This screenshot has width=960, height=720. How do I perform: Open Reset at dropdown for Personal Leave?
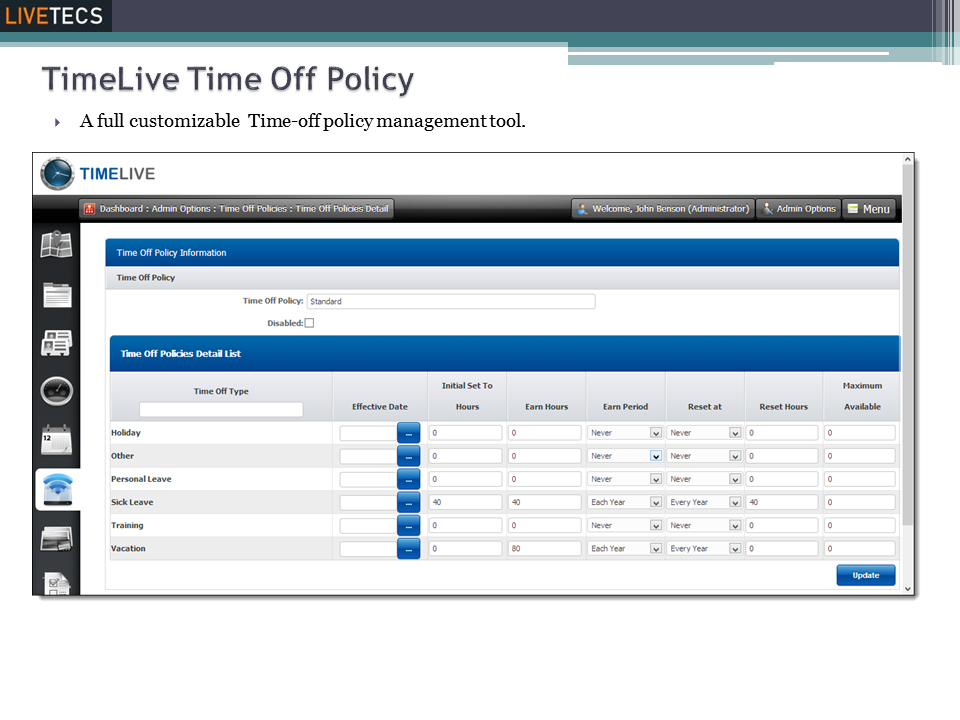pyautogui.click(x=735, y=479)
